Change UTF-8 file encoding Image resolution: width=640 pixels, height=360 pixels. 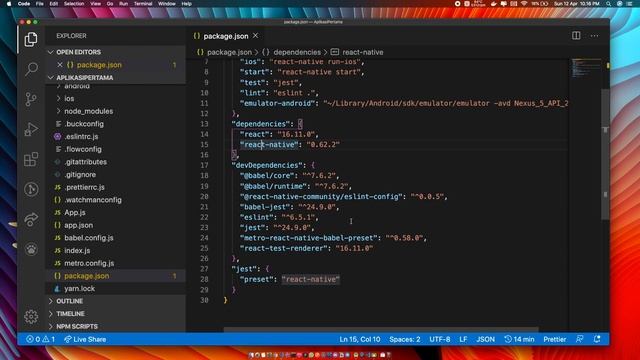tap(440, 339)
